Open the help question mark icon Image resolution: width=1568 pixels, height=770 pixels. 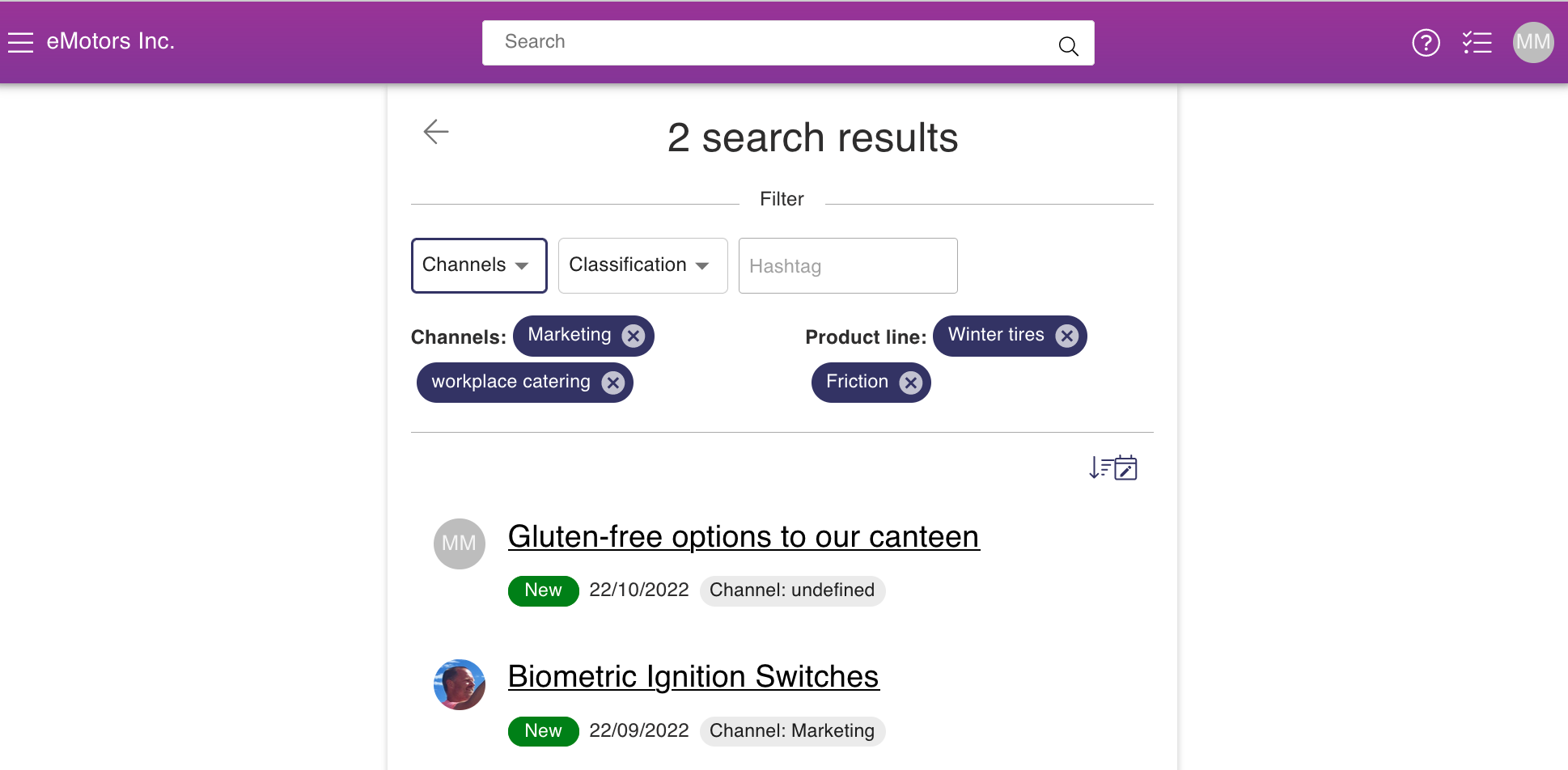pyautogui.click(x=1426, y=42)
